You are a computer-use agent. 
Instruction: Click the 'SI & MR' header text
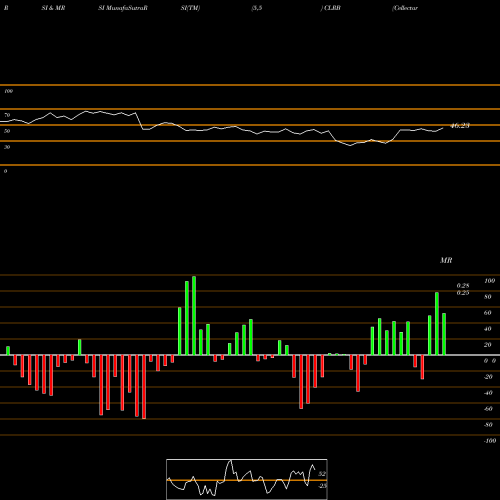53,8
